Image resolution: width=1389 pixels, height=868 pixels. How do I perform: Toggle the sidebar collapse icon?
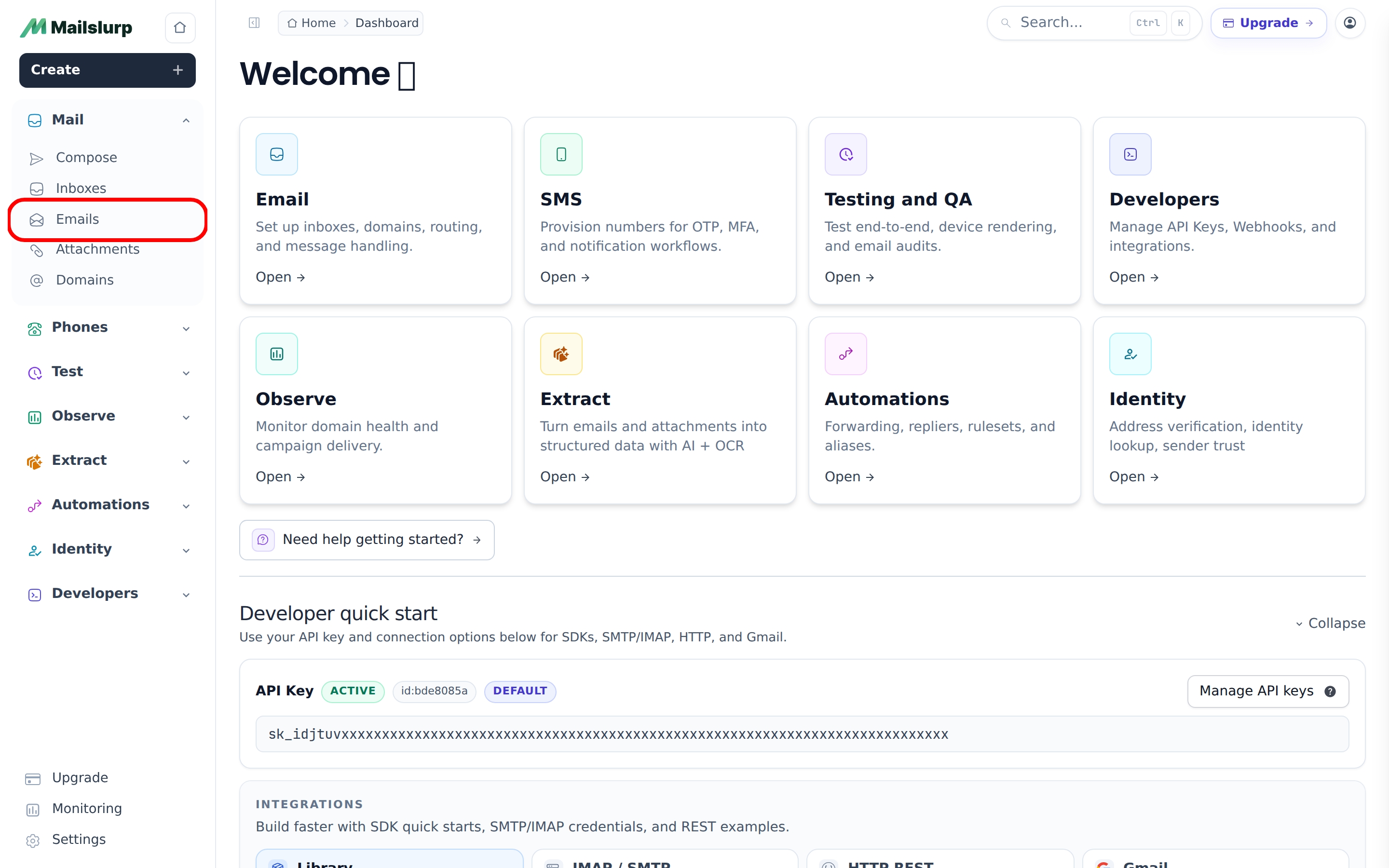pos(254,23)
